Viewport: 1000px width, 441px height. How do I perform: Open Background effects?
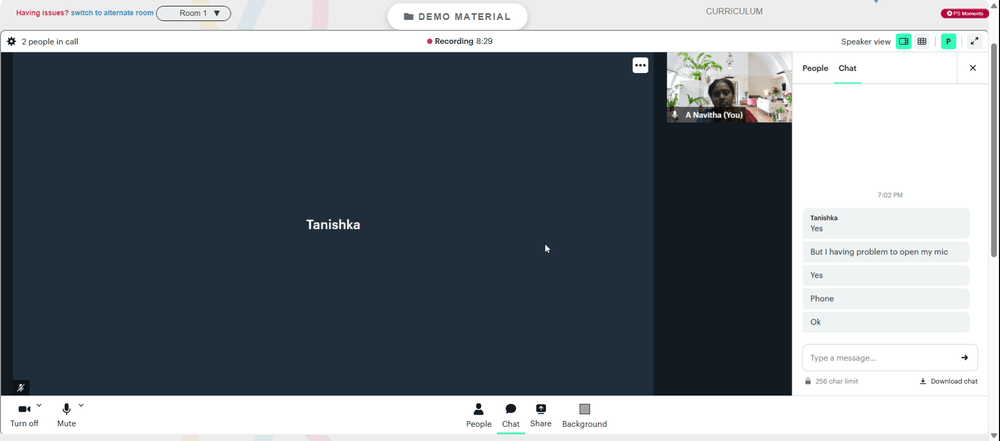(584, 415)
